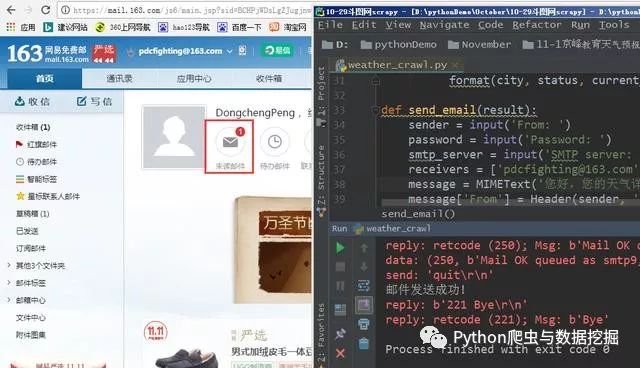
Task: Click the 163 网易免费邮 logo
Action: click(x=47, y=53)
